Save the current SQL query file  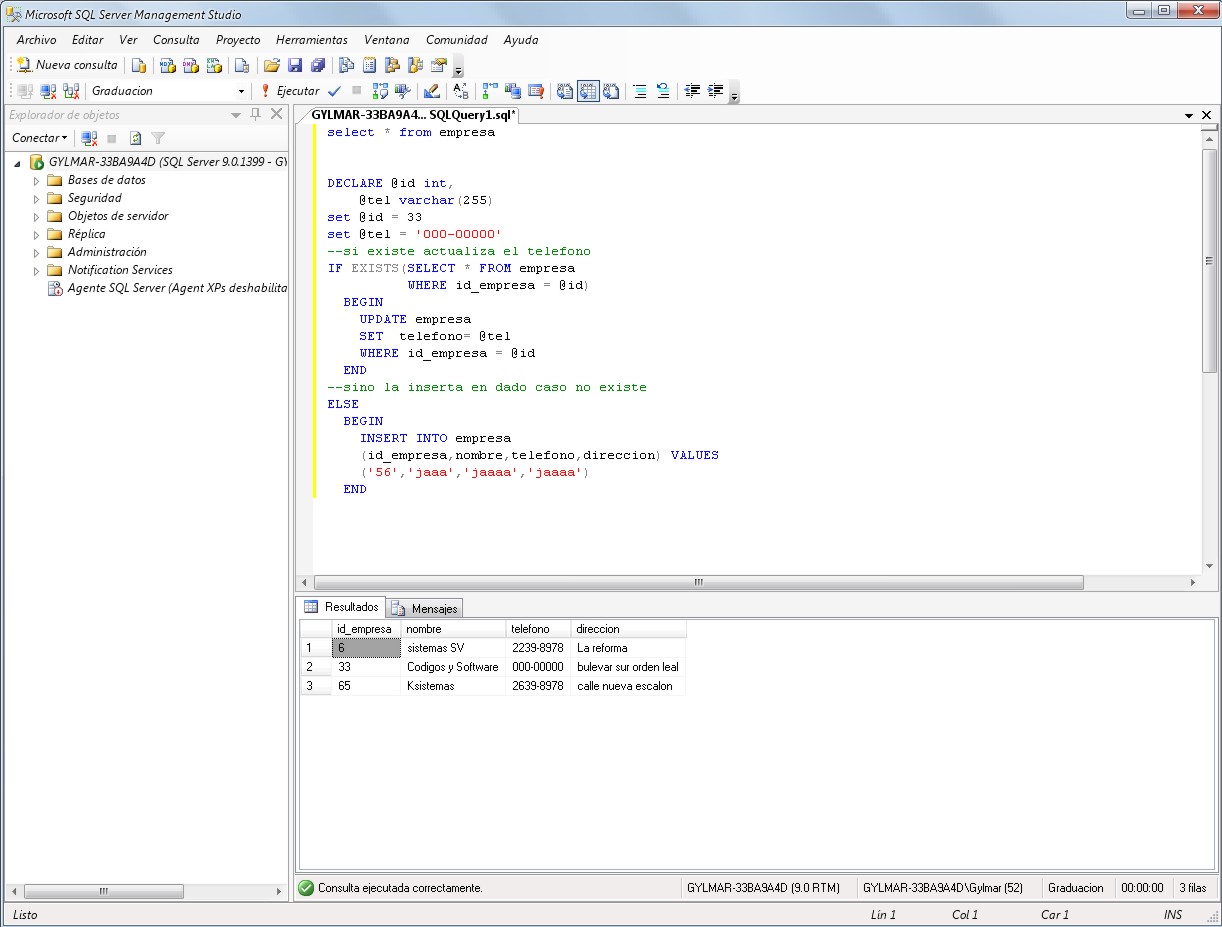[x=294, y=64]
